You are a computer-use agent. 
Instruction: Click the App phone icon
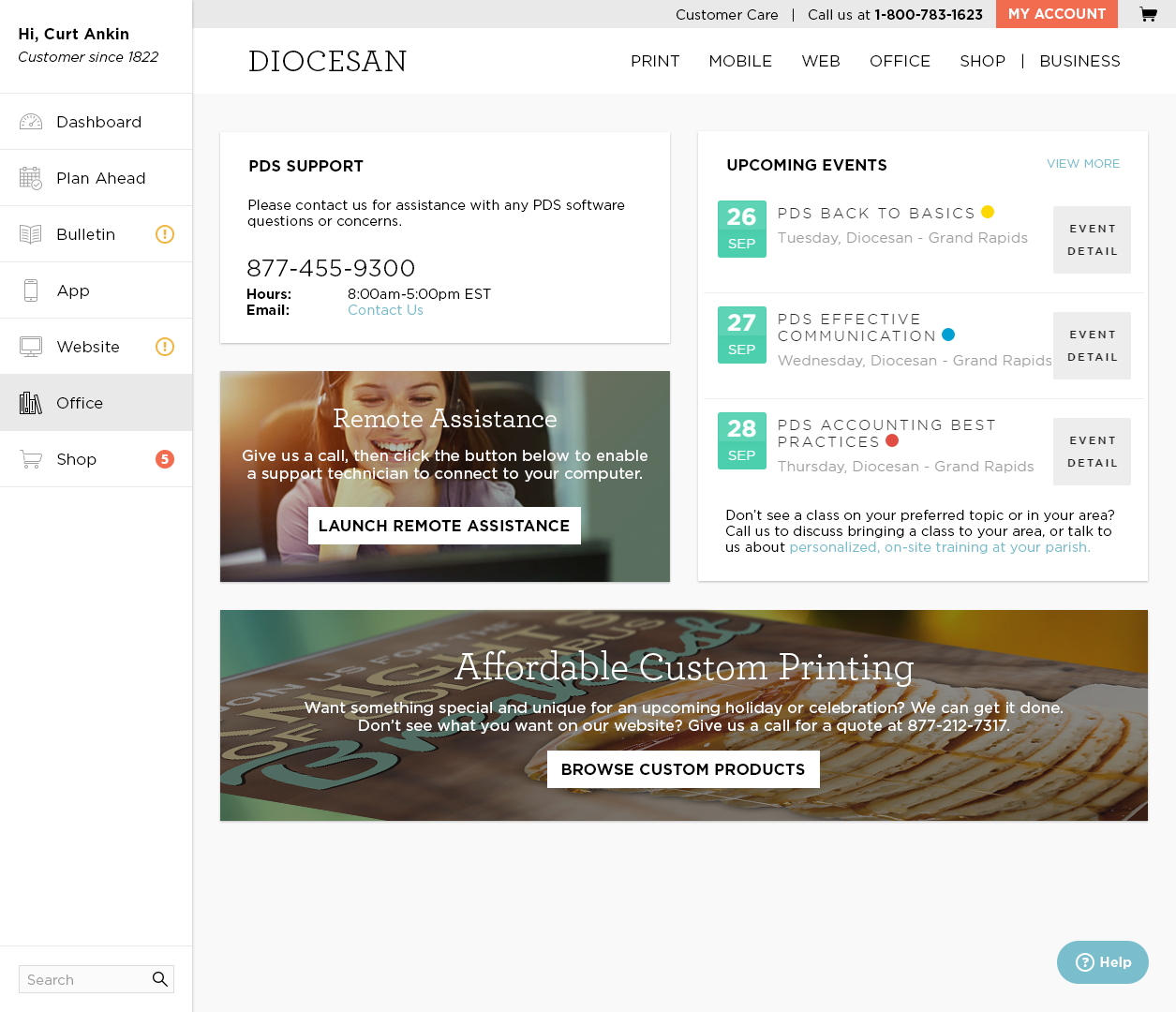31,290
